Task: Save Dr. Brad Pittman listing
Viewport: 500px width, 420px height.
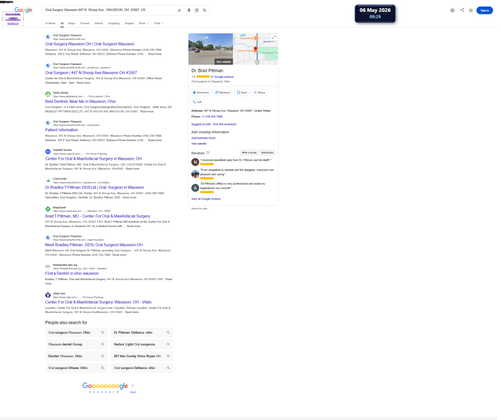Action: 242,92
